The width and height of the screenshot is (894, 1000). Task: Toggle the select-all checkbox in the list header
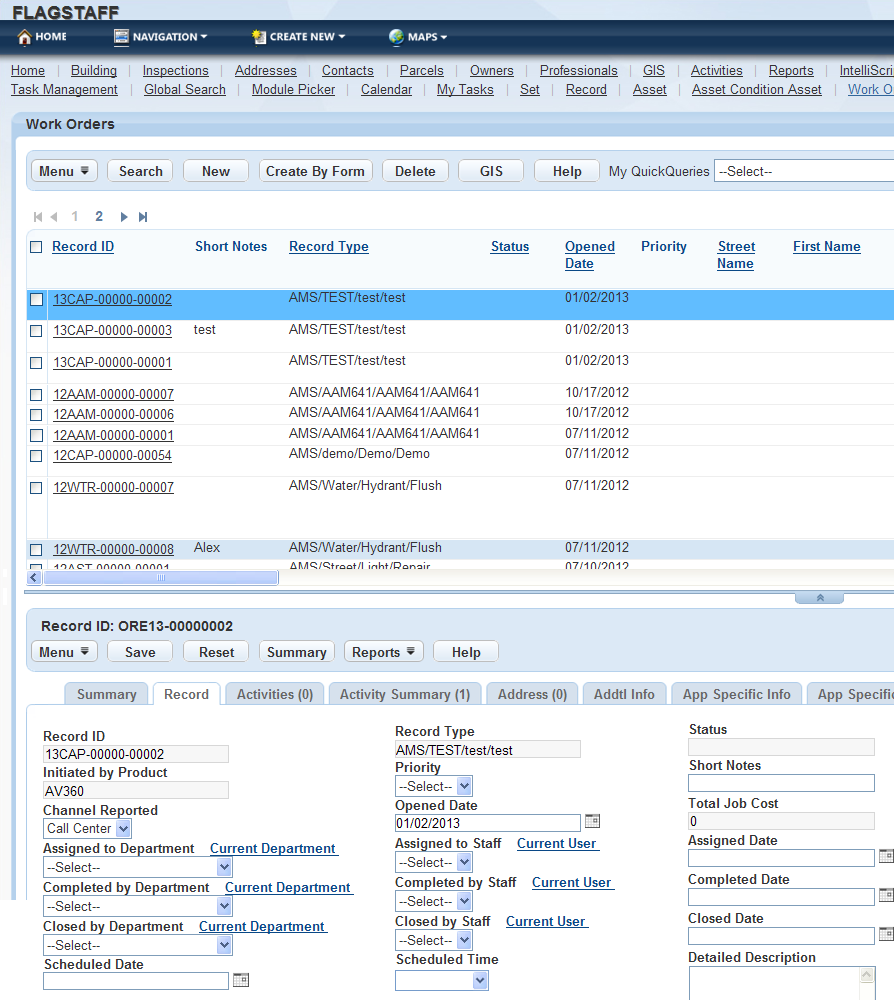(x=36, y=246)
